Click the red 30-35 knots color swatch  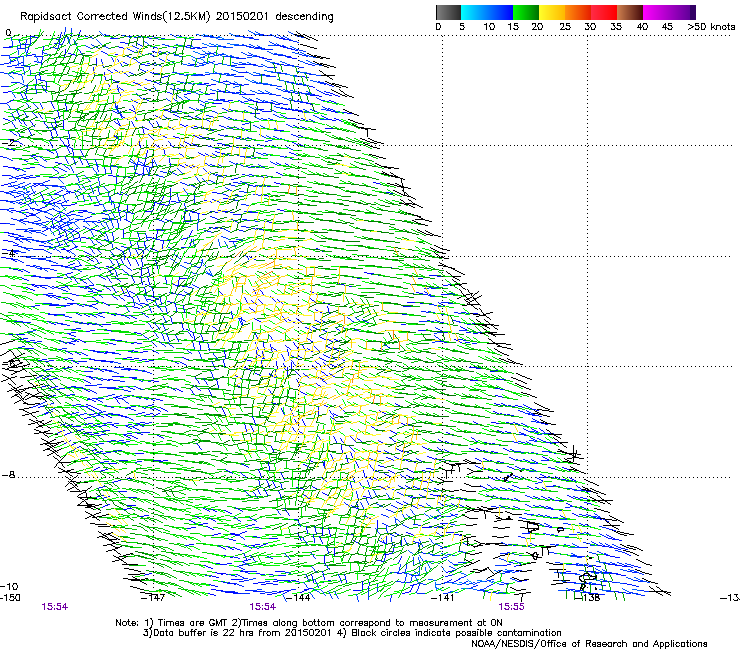(604, 12)
